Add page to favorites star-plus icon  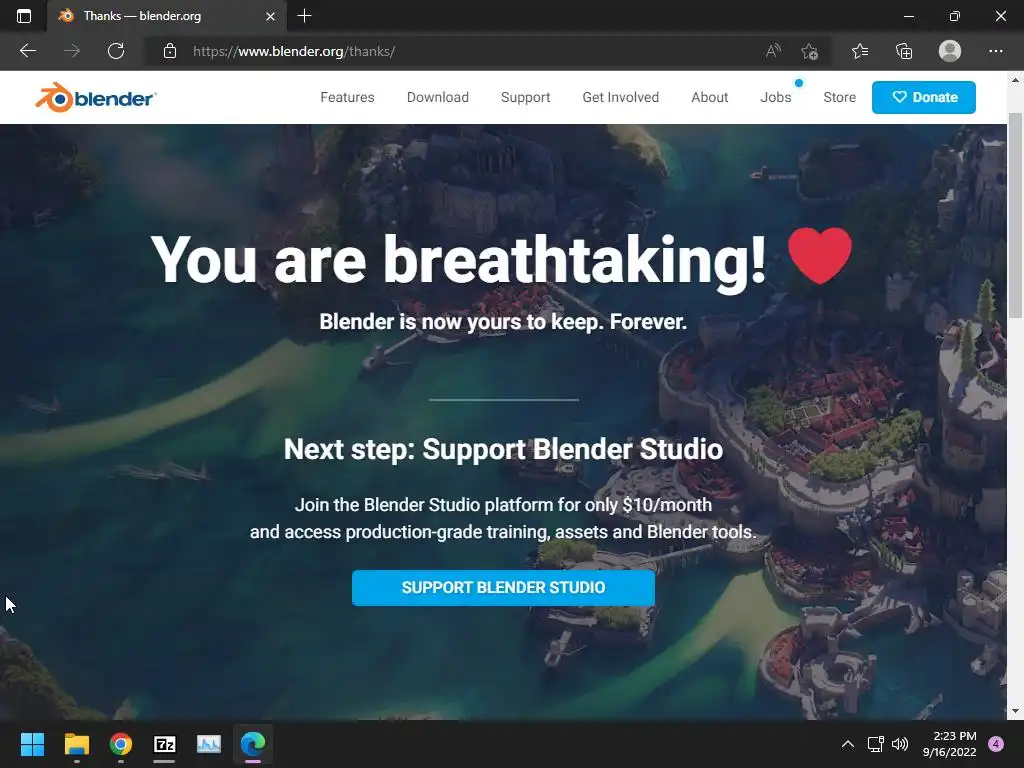pyautogui.click(x=809, y=51)
